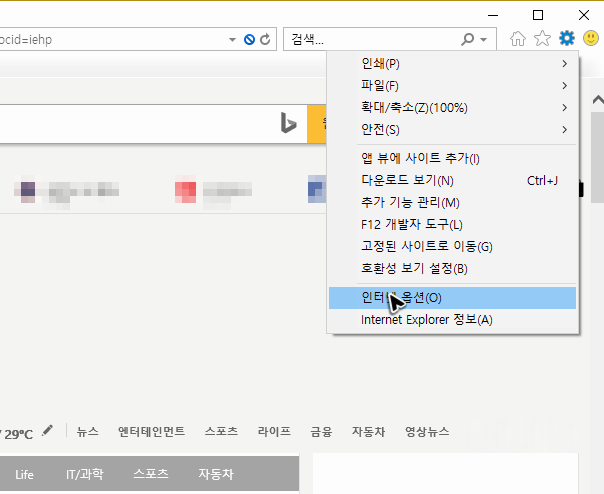Viewport: 604px width, 494px height.
Task: Click the pencil edit icon beside 29°C
Action: tap(47, 430)
